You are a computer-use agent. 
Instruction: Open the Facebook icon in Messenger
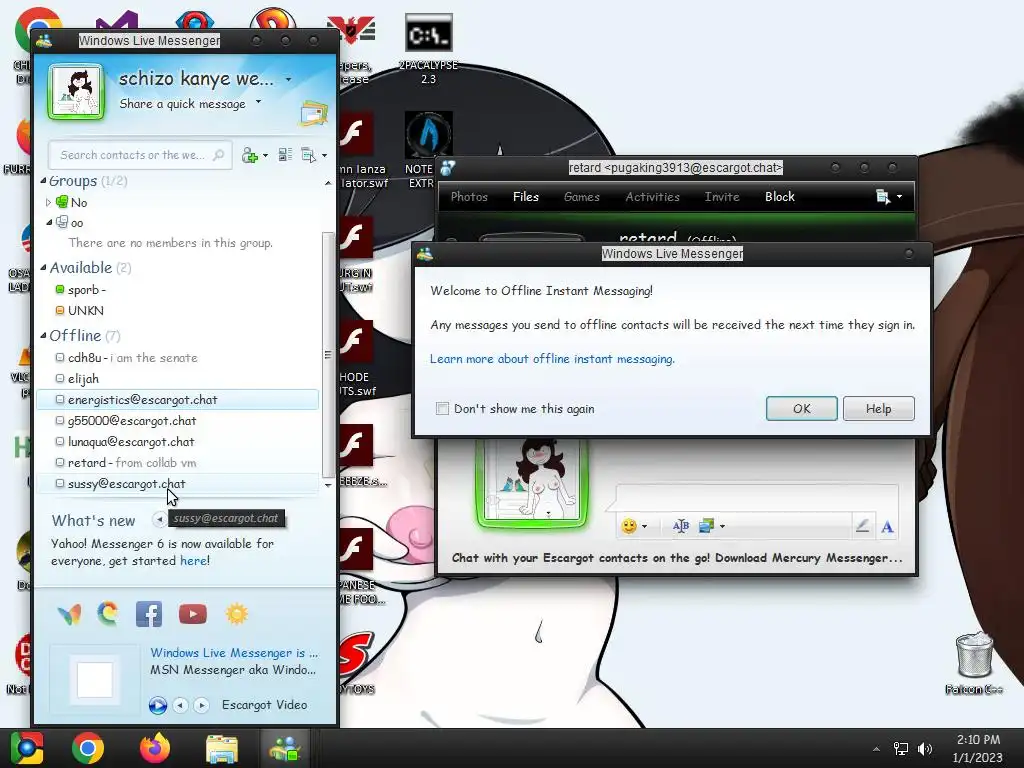coord(149,614)
